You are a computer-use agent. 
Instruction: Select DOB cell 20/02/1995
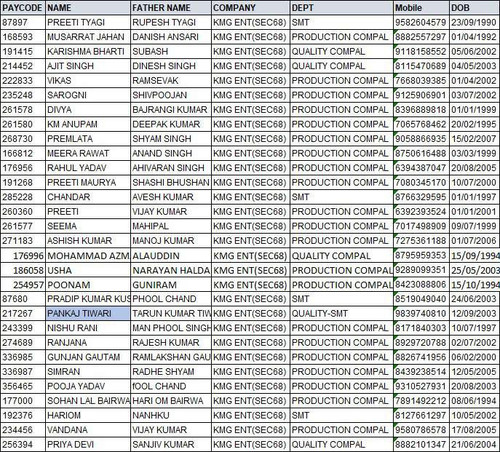475,124
